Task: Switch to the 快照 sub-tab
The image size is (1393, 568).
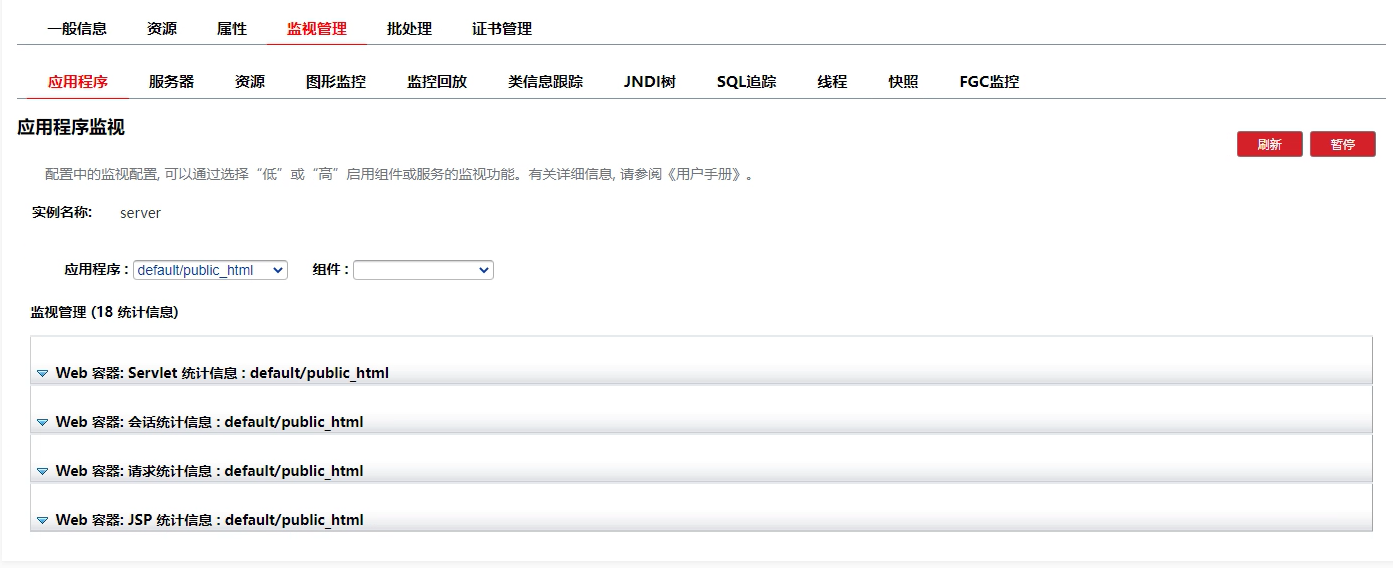Action: click(x=903, y=82)
